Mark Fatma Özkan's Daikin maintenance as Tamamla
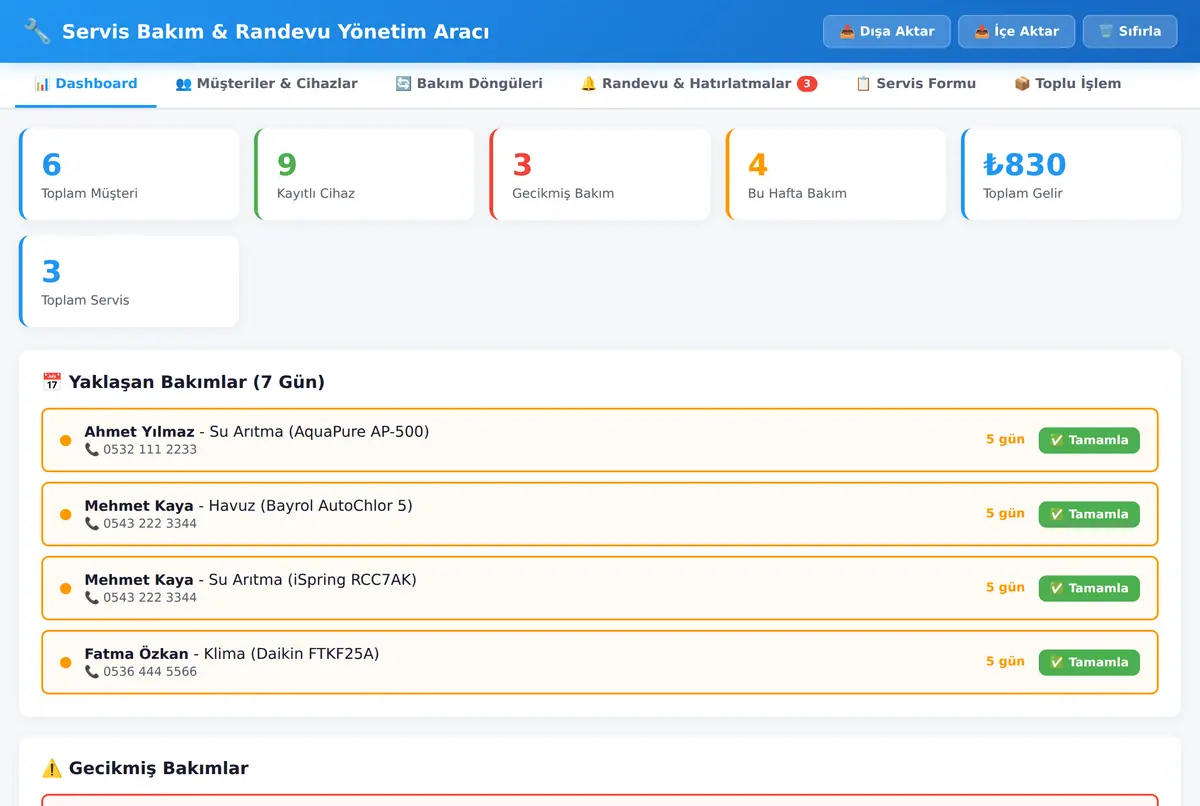Screen dimensions: 1200x806 (x=1089, y=662)
